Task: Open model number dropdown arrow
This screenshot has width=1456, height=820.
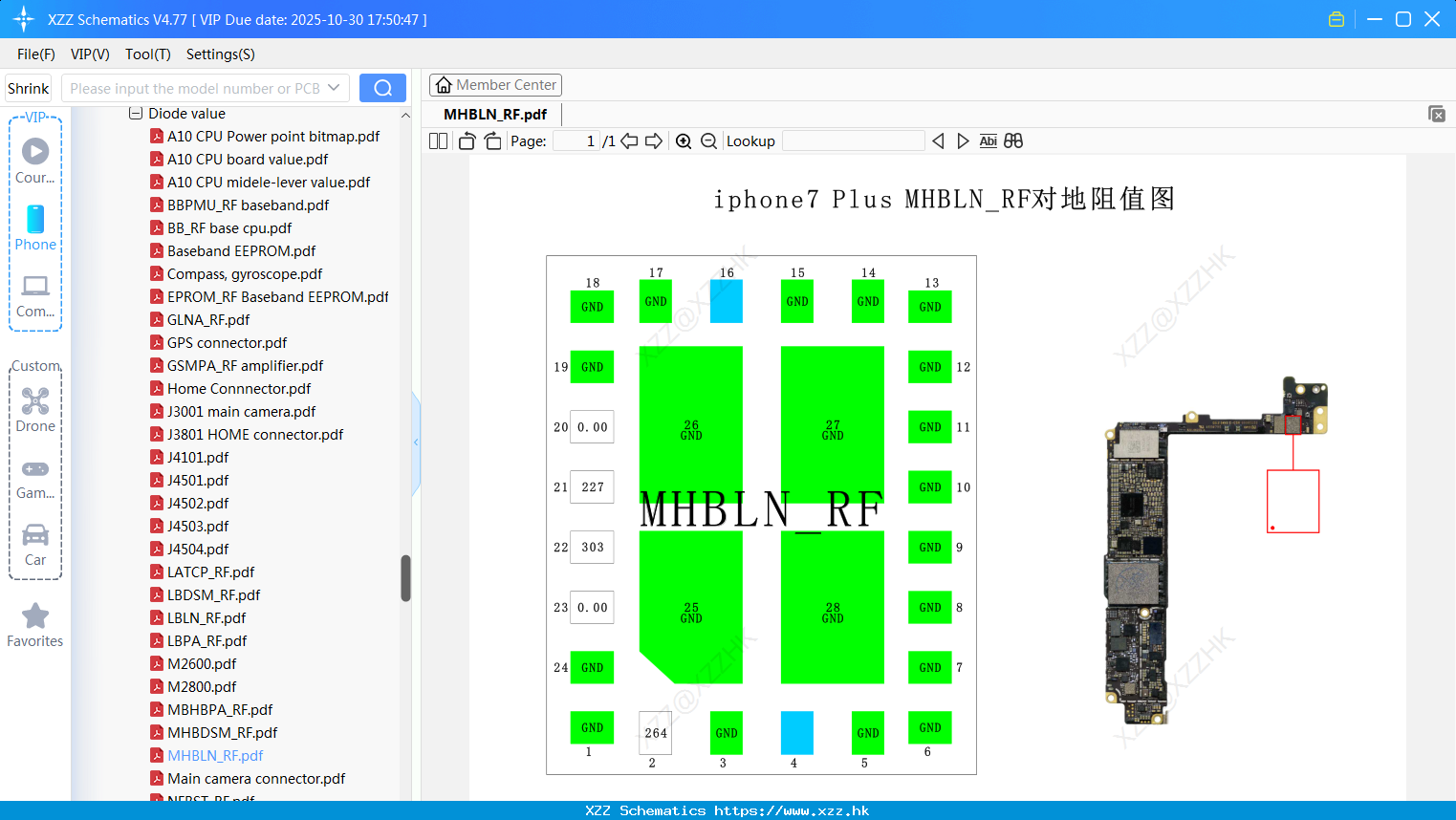Action: [334, 88]
